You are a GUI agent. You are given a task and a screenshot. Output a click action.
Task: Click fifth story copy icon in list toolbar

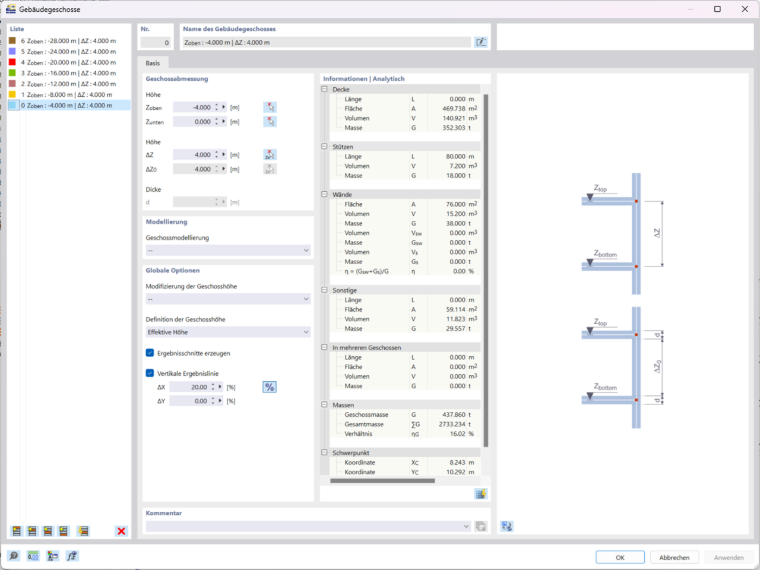coord(83,531)
